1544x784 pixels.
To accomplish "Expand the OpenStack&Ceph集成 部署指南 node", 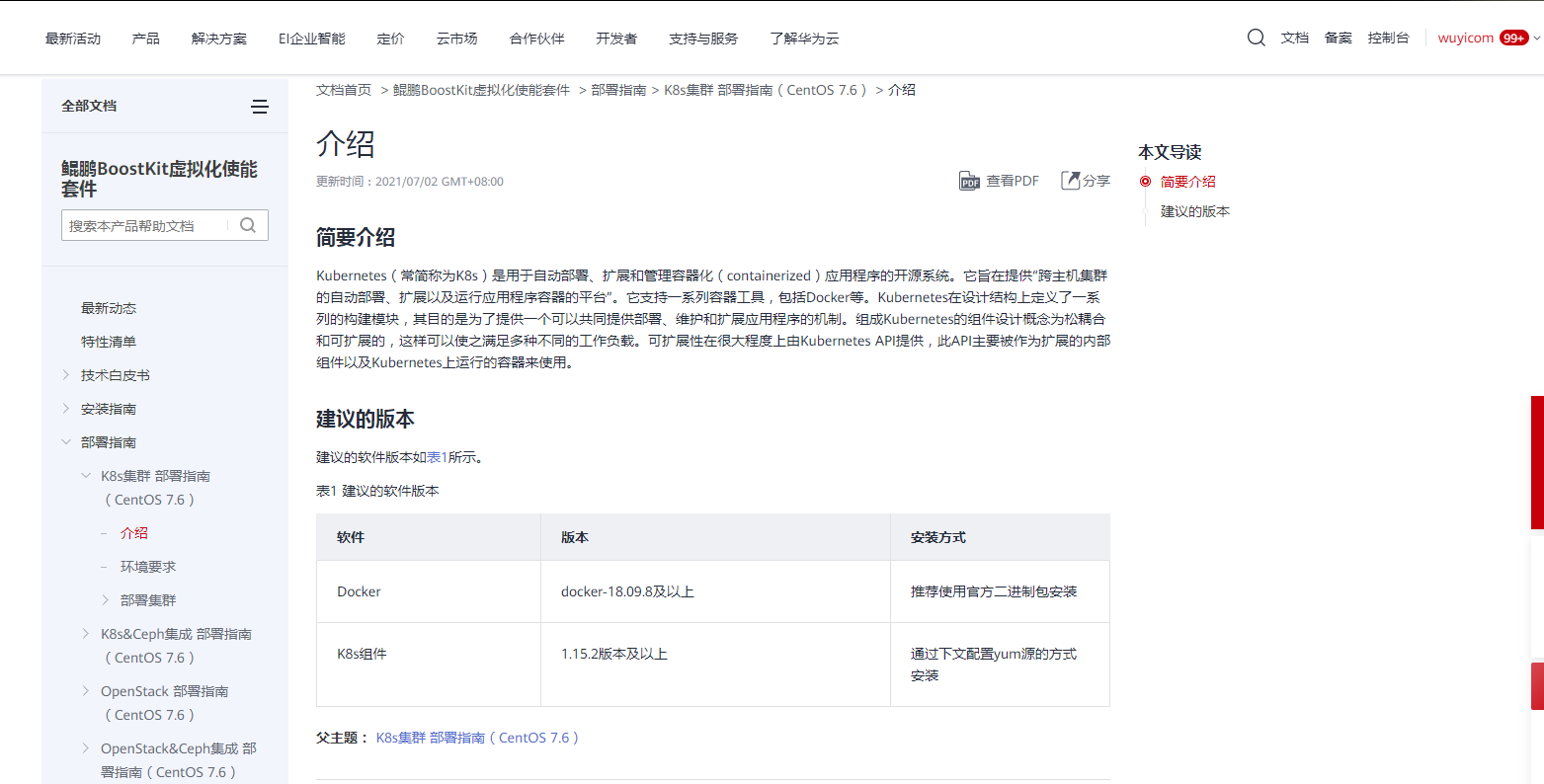I will click(86, 748).
